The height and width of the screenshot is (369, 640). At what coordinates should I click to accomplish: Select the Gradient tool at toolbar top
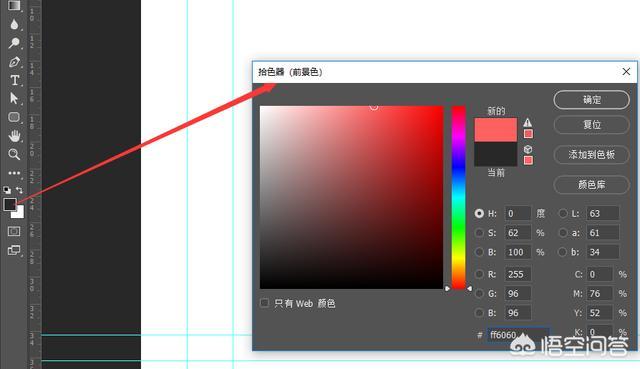click(x=14, y=5)
